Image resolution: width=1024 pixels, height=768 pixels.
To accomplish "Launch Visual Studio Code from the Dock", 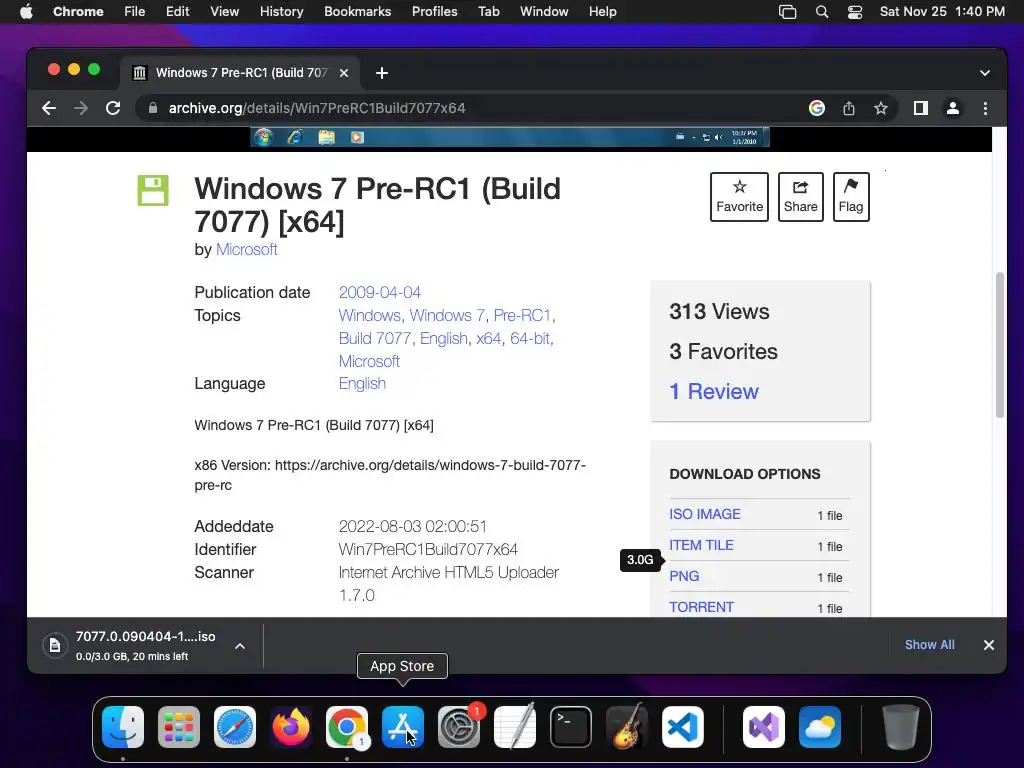I will pos(682,727).
